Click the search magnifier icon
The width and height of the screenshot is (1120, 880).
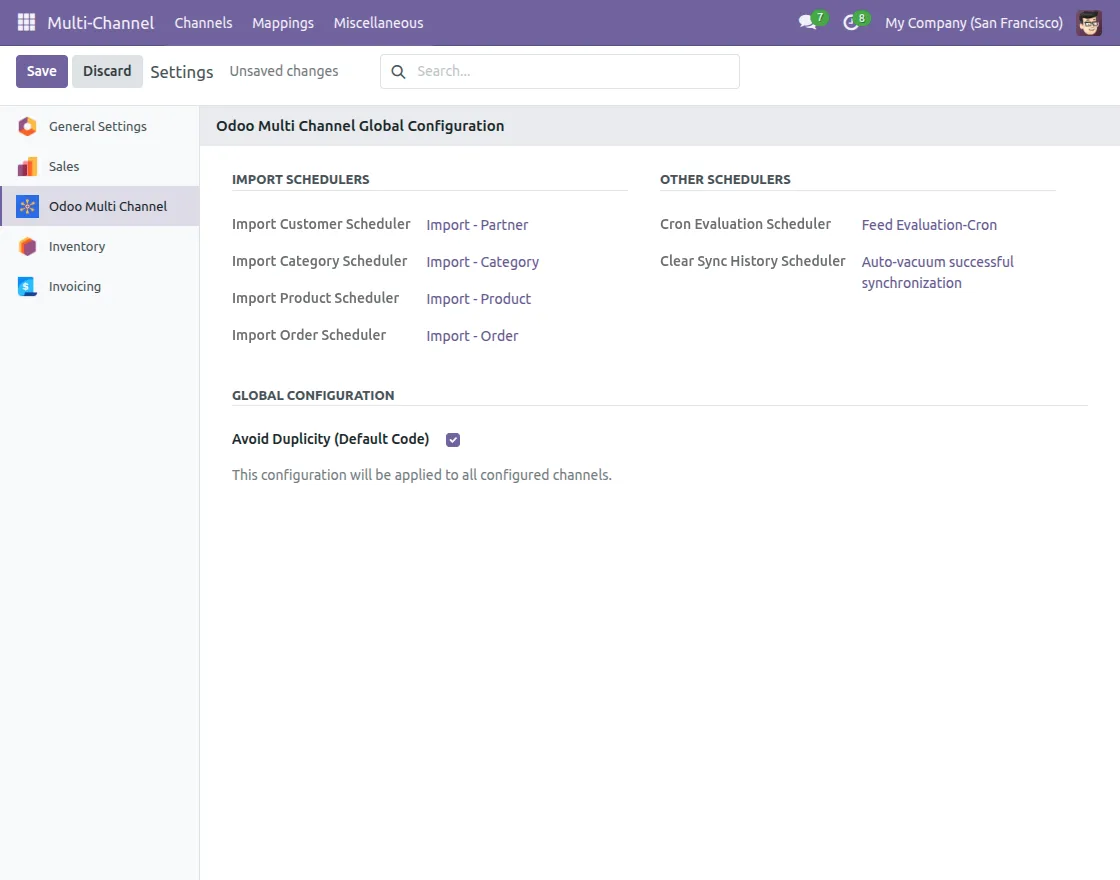click(x=398, y=71)
